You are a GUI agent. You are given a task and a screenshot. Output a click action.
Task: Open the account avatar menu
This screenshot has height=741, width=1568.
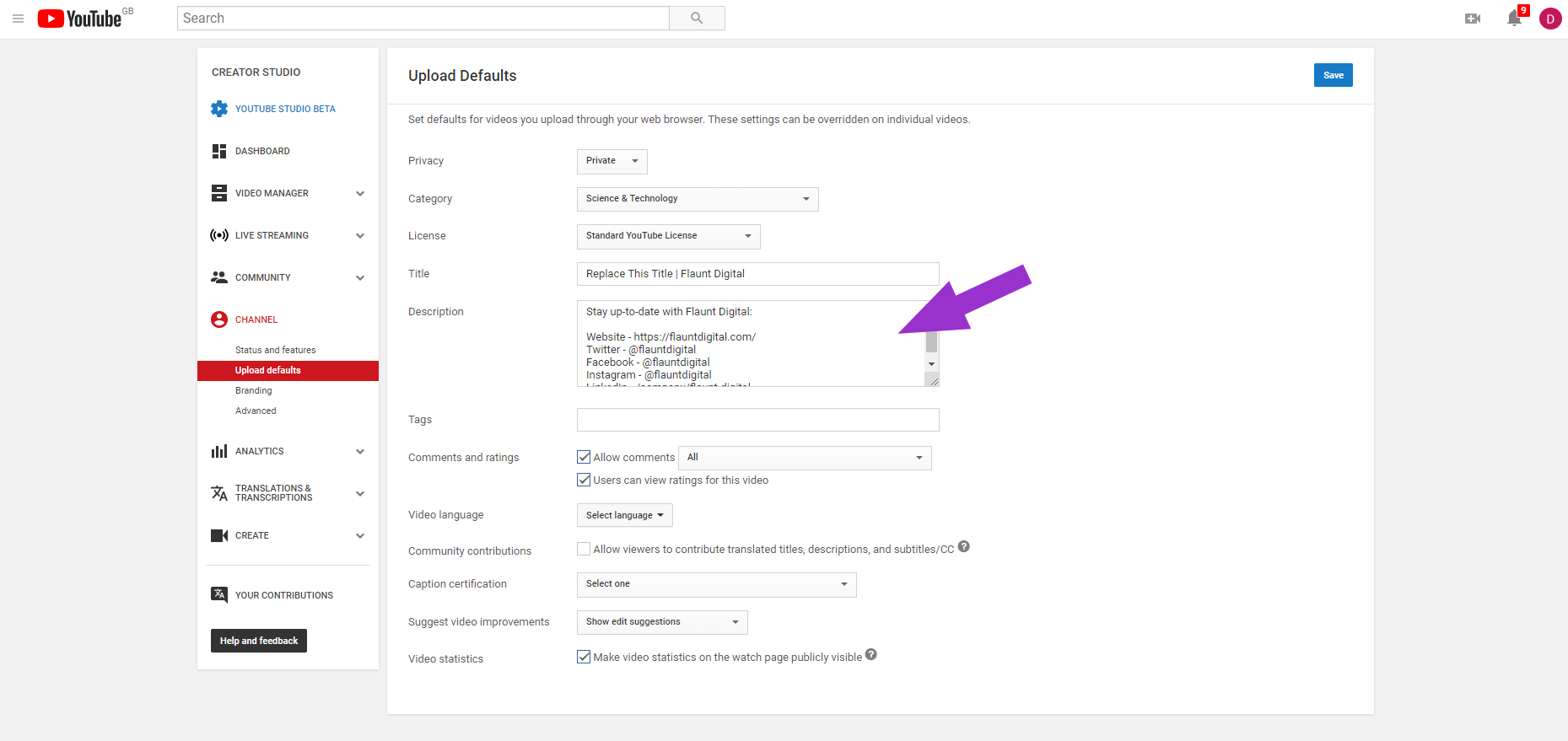[1550, 19]
